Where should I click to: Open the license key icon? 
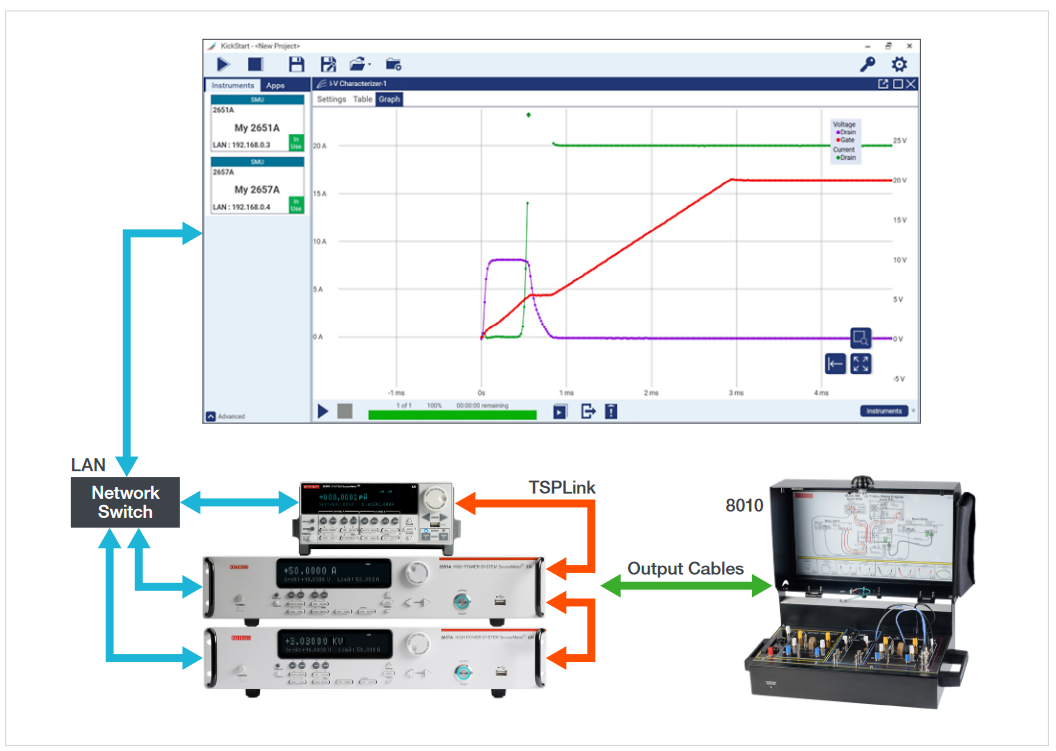(868, 64)
